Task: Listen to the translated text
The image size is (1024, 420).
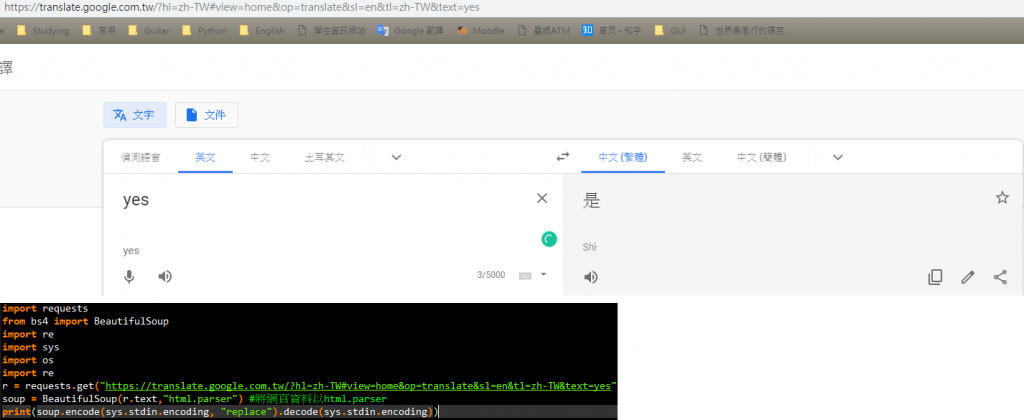Action: tap(590, 278)
